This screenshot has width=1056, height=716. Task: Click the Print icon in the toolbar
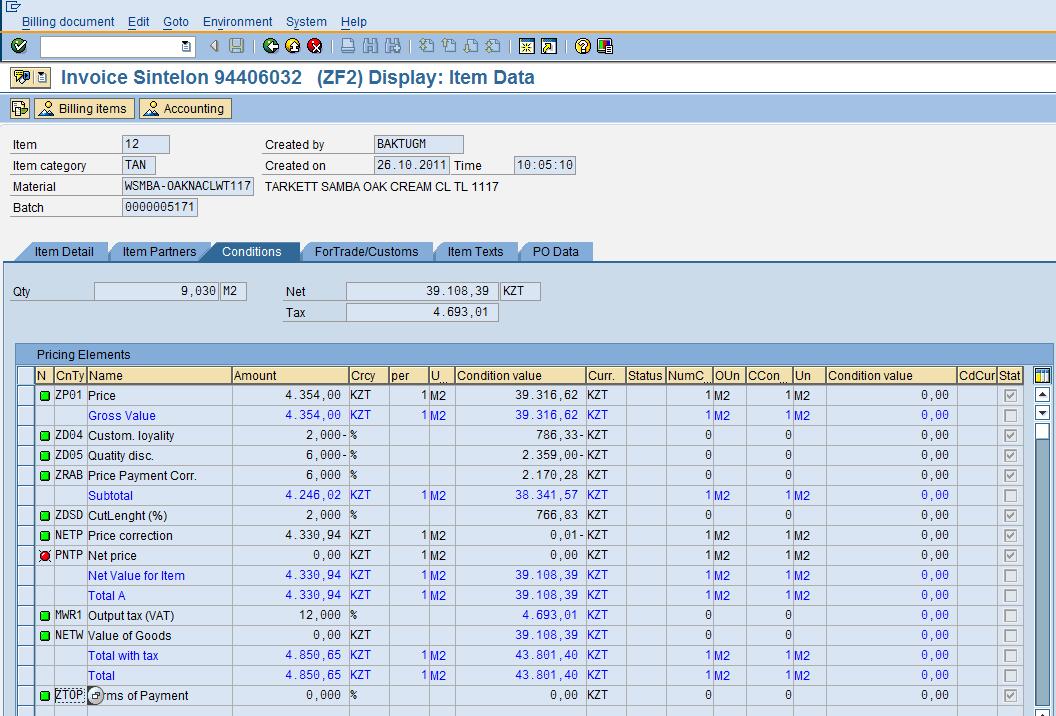[348, 46]
